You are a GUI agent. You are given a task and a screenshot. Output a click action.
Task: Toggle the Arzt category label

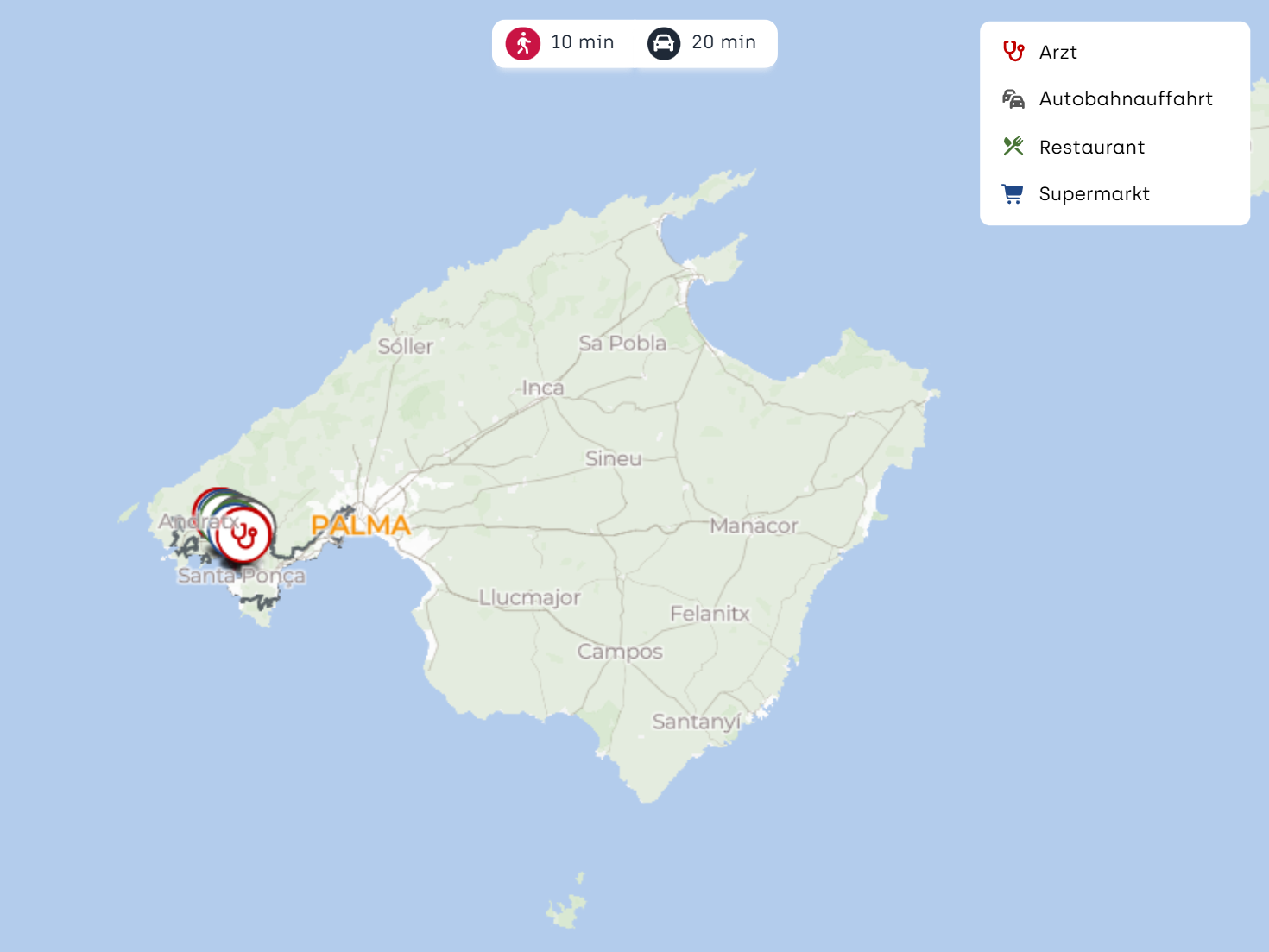[x=1058, y=53]
